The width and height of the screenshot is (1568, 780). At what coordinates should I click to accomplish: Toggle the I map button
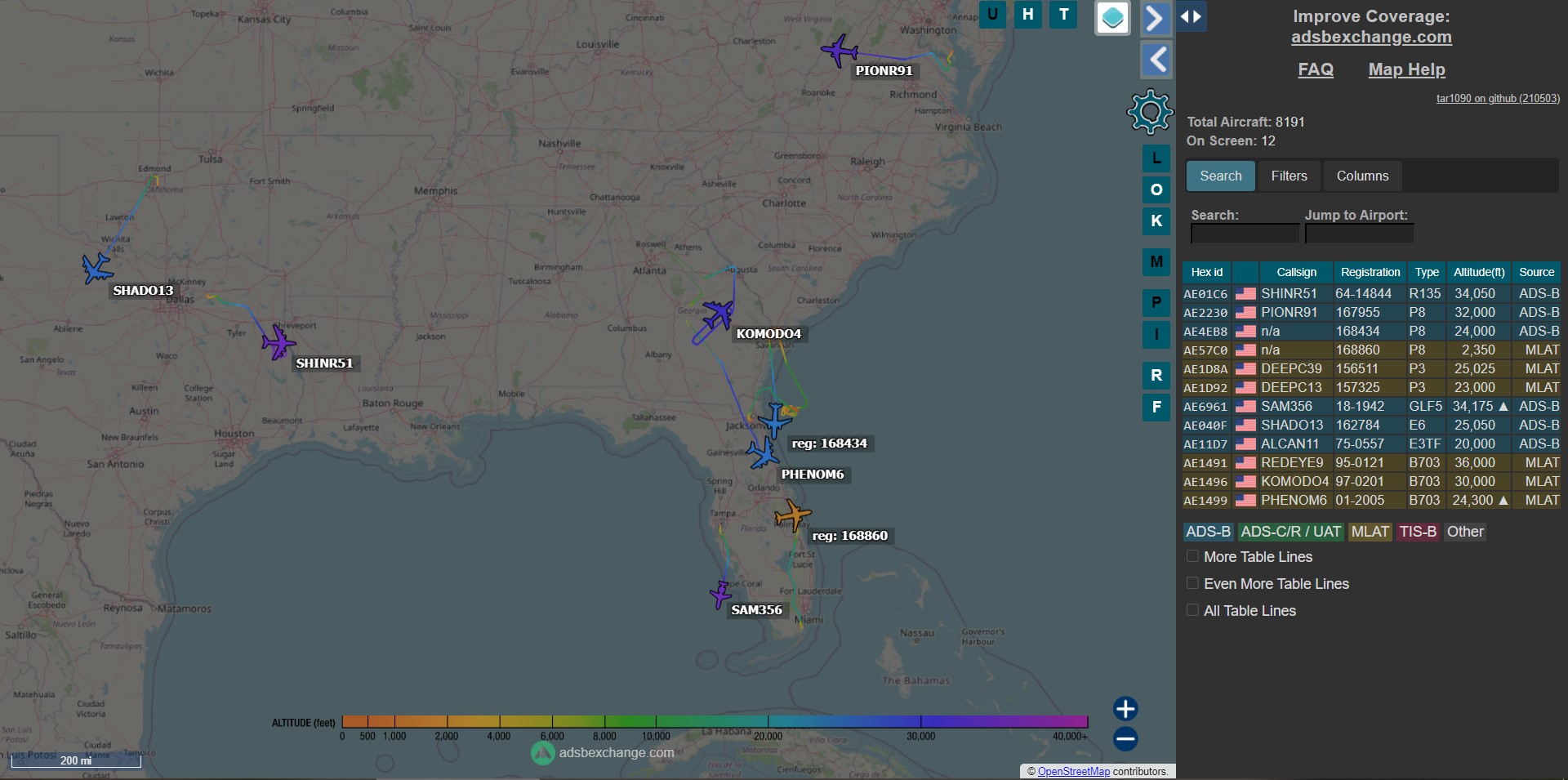tap(1156, 334)
